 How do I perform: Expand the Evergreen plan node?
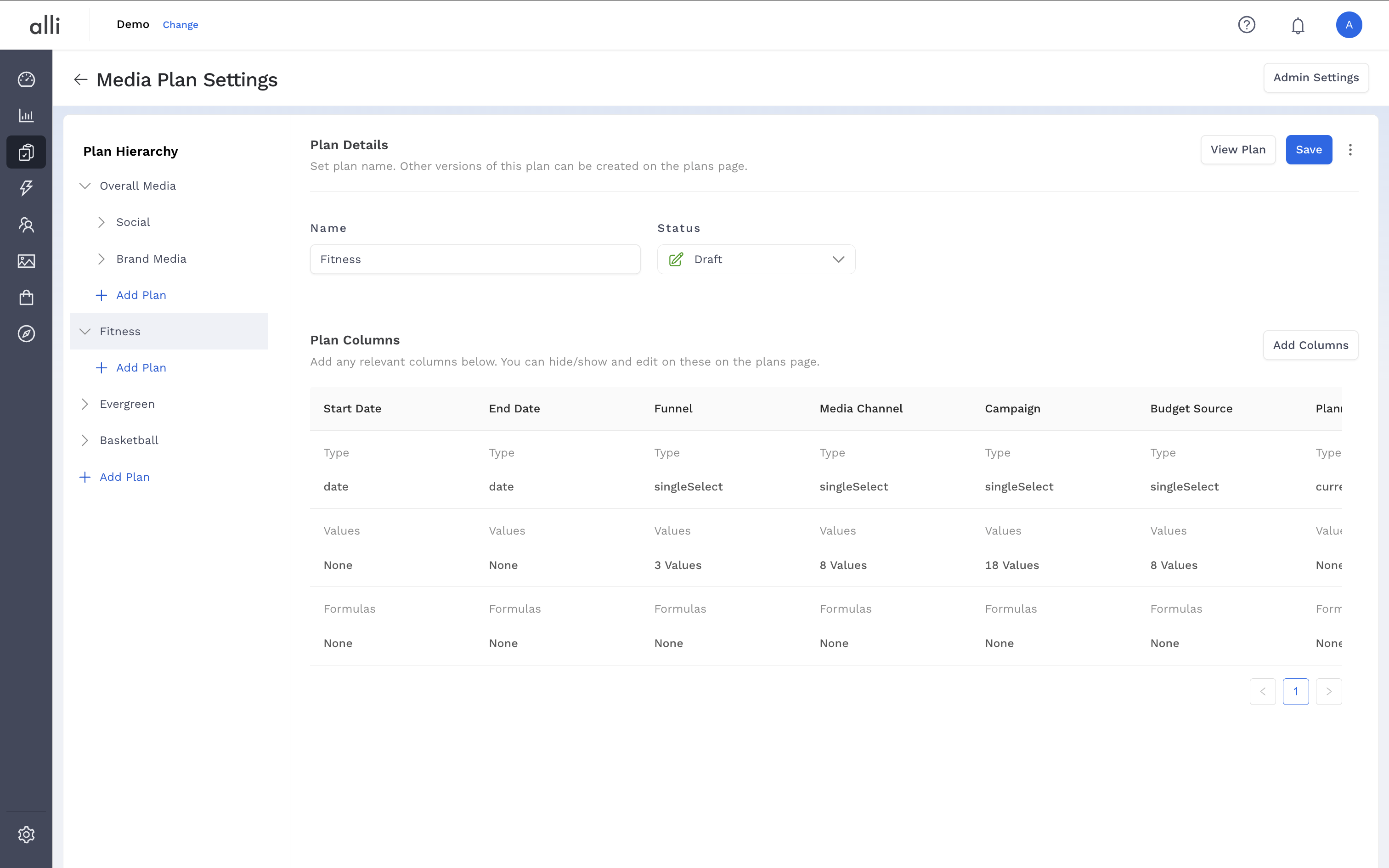[85, 404]
